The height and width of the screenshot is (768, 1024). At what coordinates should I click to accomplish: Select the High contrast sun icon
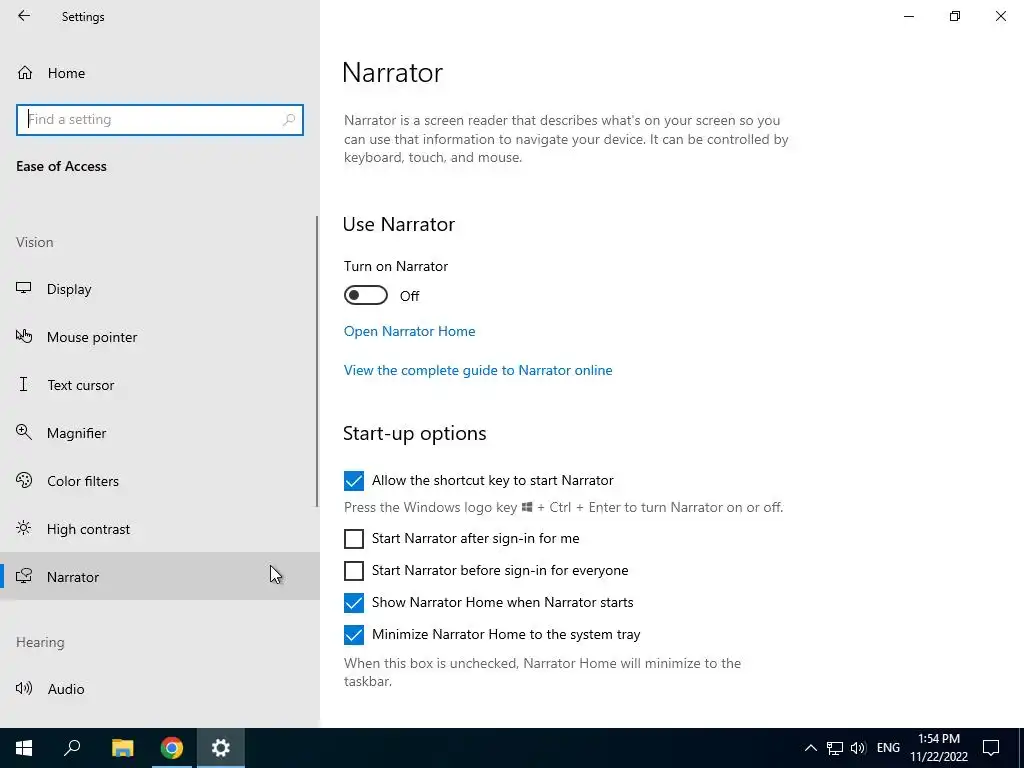point(24,528)
